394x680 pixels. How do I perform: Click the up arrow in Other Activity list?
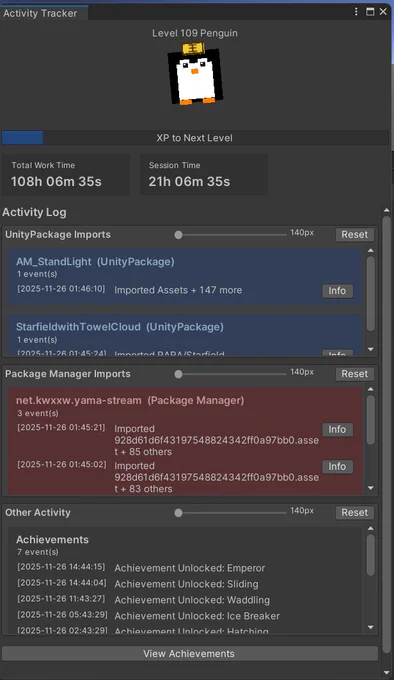pos(371,529)
